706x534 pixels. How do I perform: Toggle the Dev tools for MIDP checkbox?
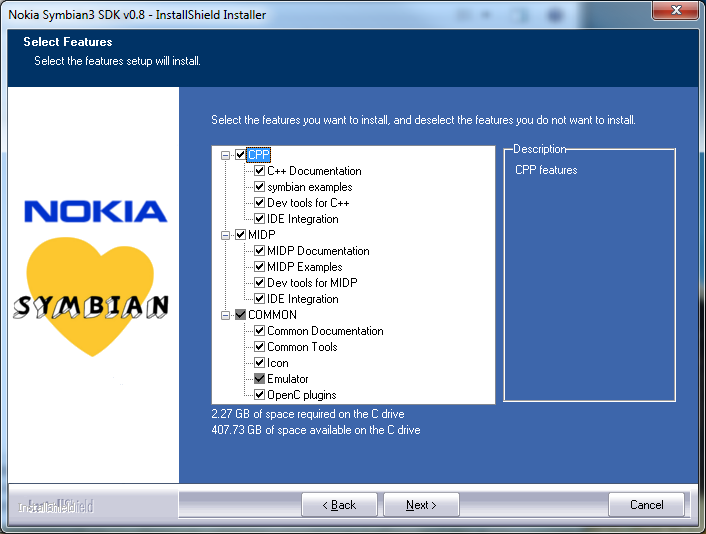point(259,283)
